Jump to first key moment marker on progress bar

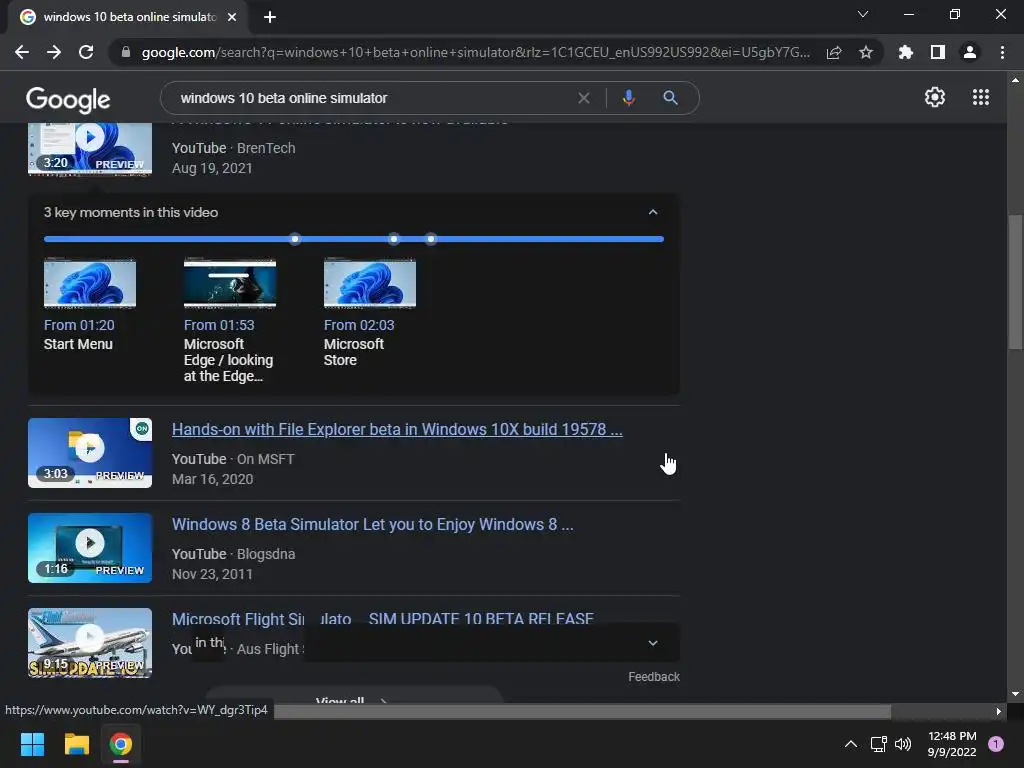(x=295, y=239)
